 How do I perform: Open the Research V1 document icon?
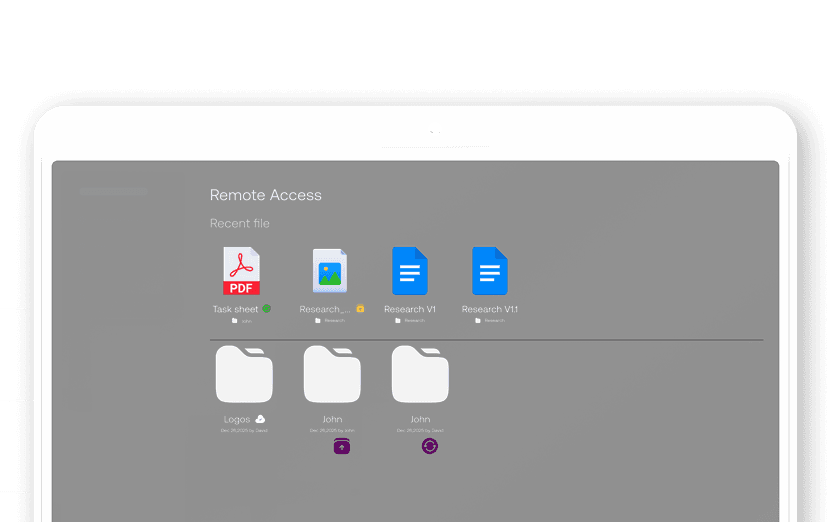pos(410,271)
